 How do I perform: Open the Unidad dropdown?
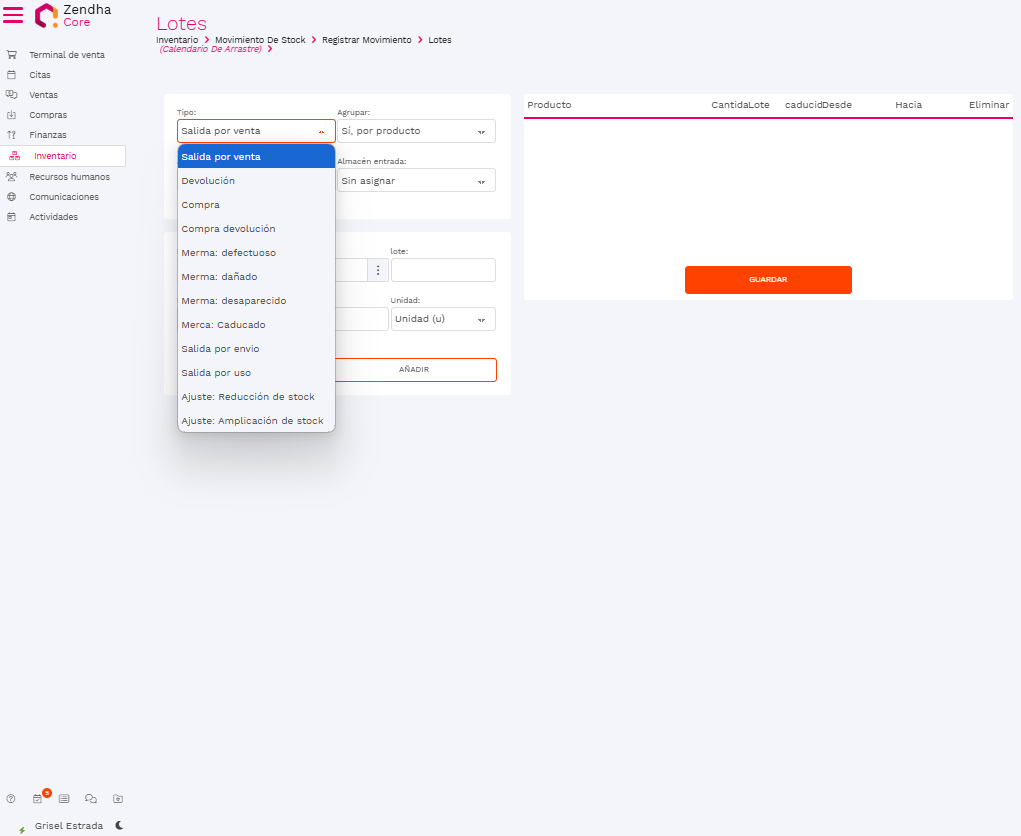click(x=442, y=319)
